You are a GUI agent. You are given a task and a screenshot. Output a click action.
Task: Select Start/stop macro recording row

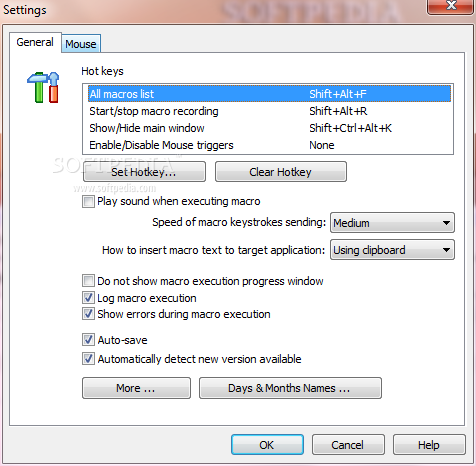point(269,111)
